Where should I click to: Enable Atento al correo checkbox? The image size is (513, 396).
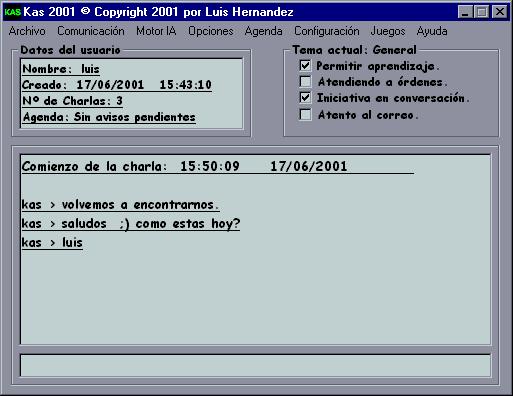click(x=305, y=115)
